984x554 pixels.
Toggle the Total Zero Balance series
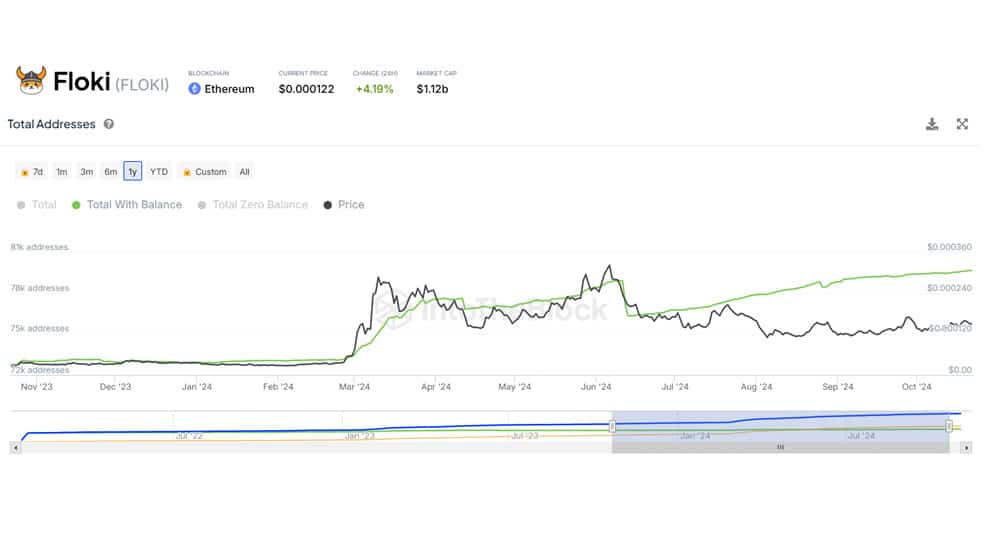(x=253, y=205)
